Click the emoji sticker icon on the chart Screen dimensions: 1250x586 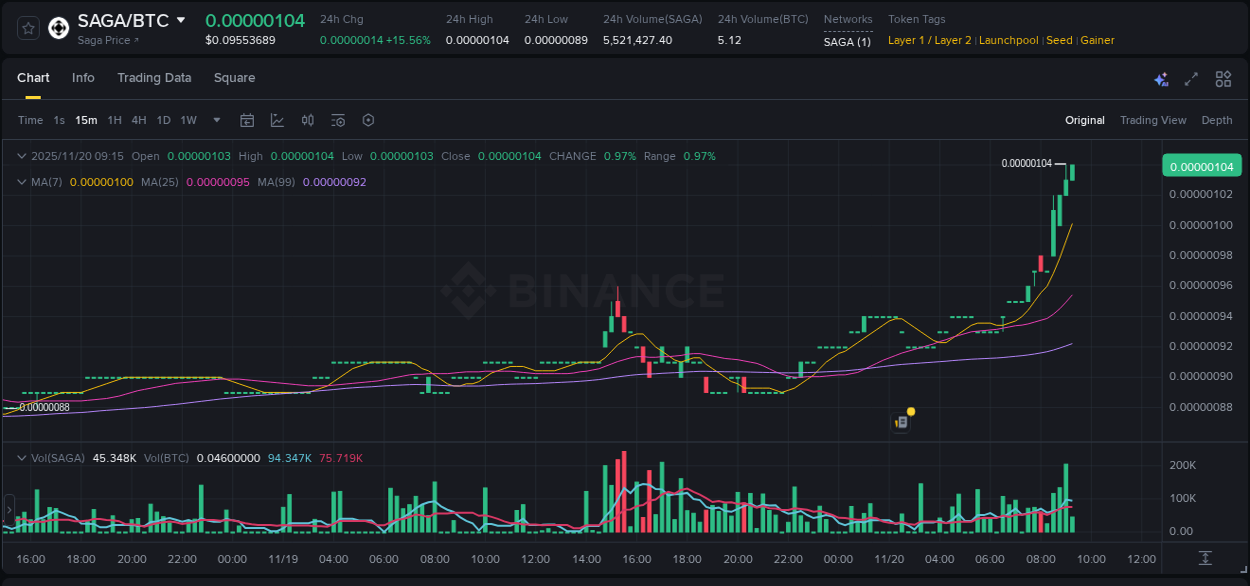click(x=900, y=421)
